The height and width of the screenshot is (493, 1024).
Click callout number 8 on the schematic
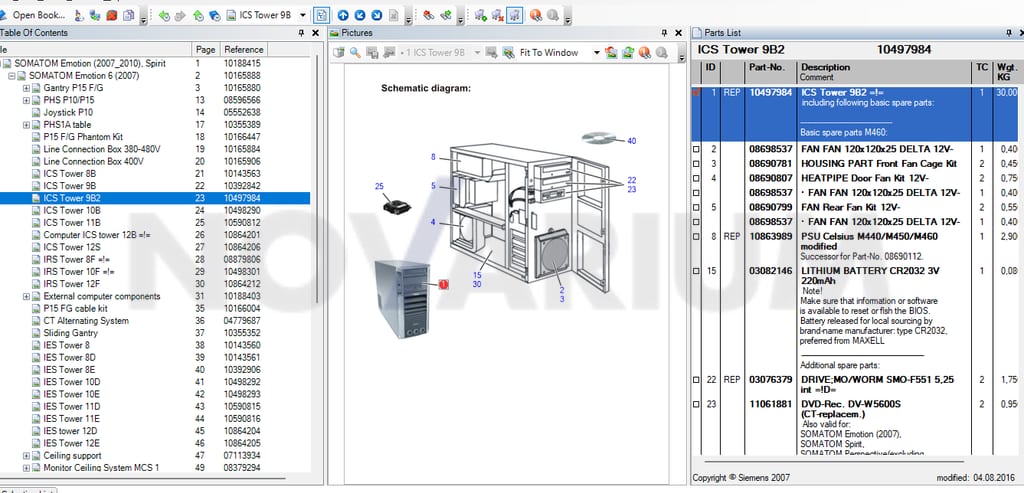point(433,157)
